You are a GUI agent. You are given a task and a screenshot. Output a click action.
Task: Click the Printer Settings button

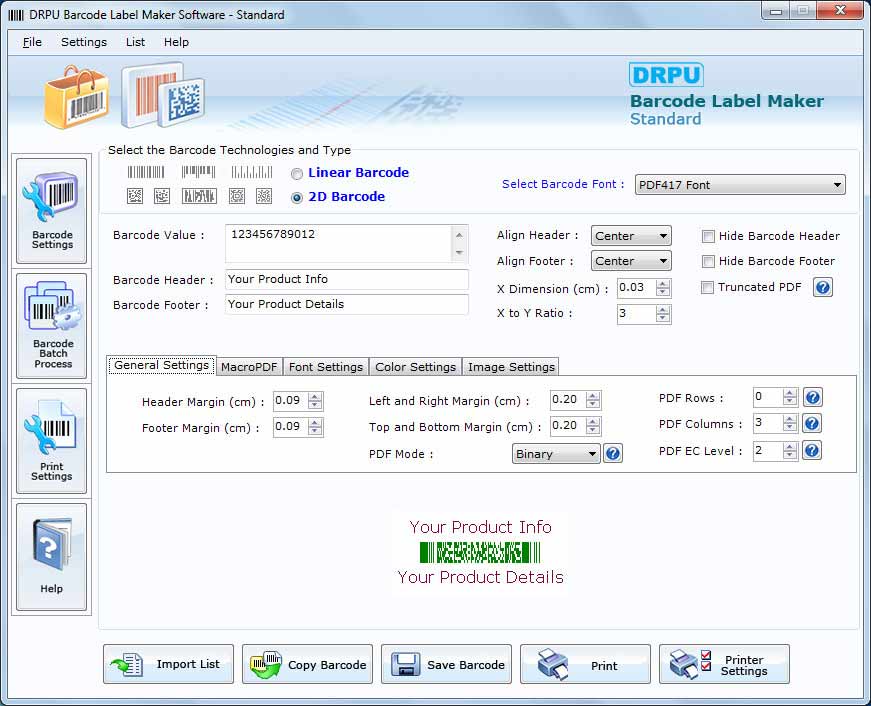pyautogui.click(x=724, y=664)
